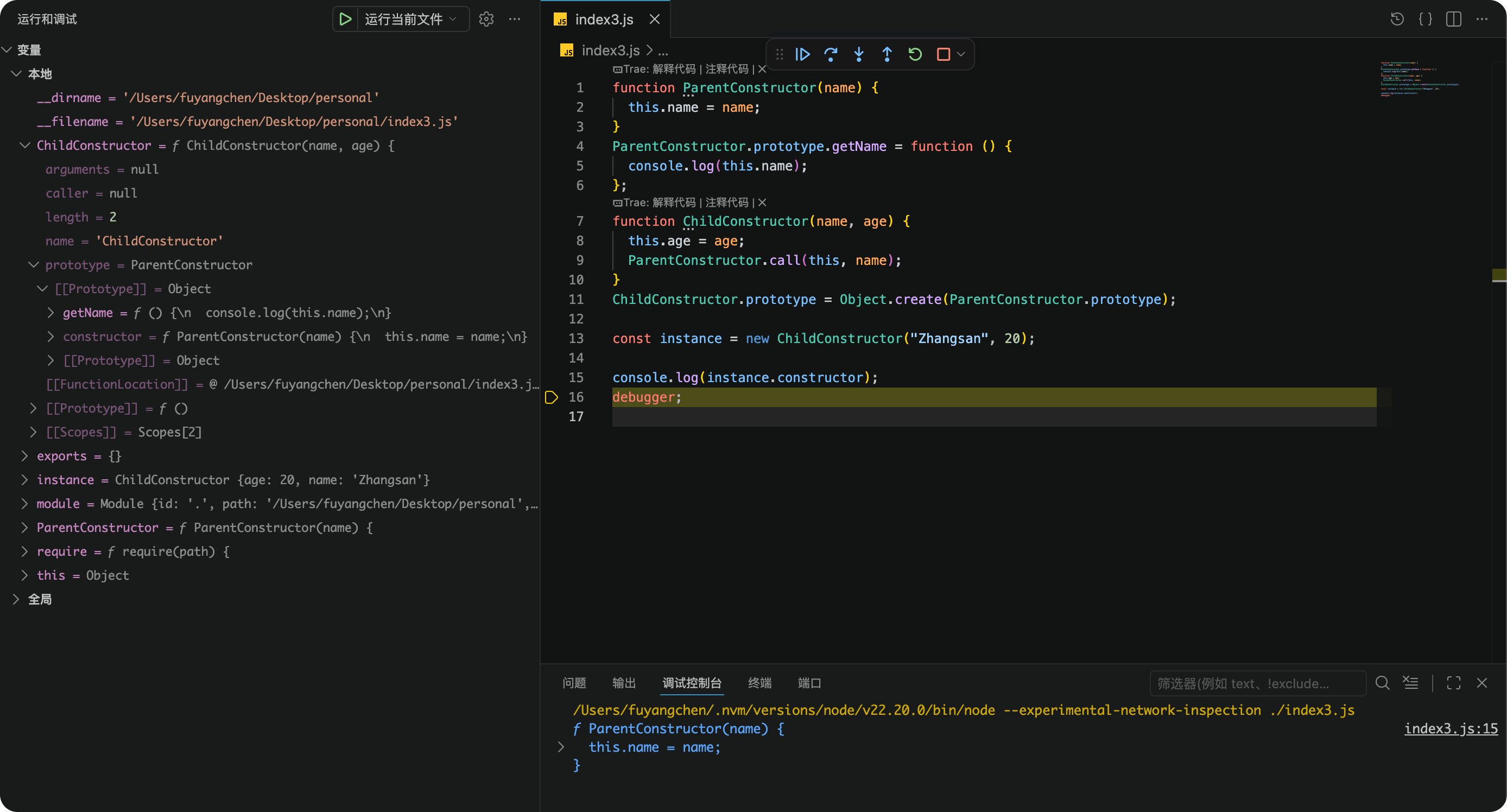Dismiss Trae hint above ChildConstructor function

tap(762, 202)
